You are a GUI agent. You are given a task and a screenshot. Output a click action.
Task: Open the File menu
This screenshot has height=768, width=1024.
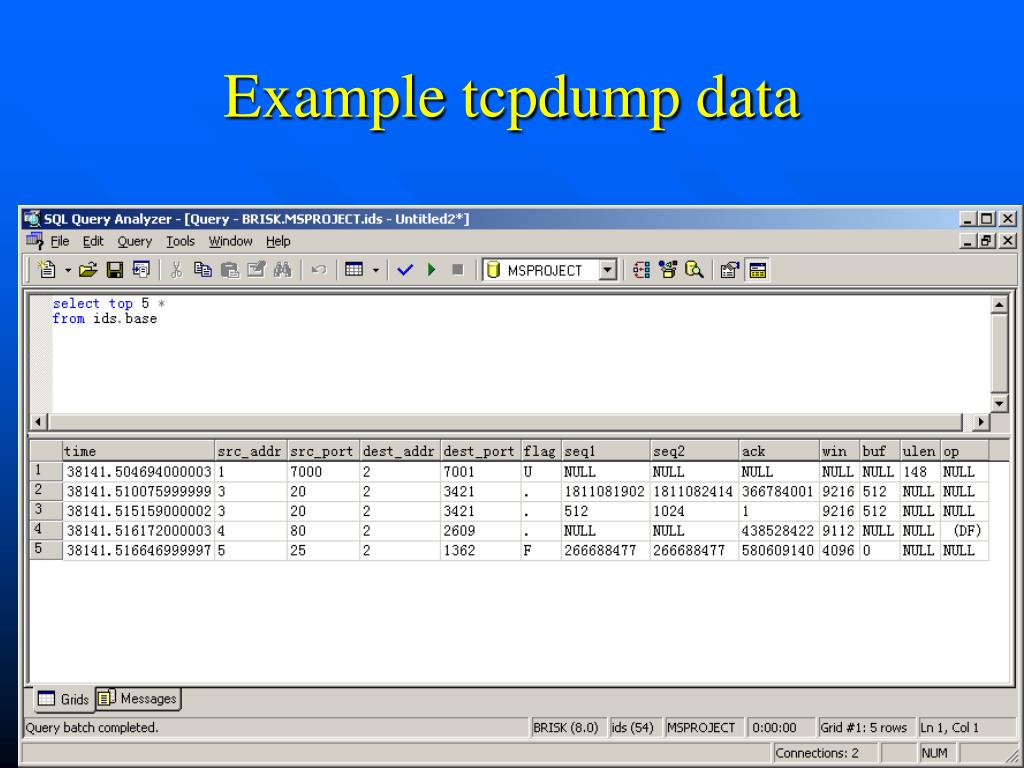[59, 242]
